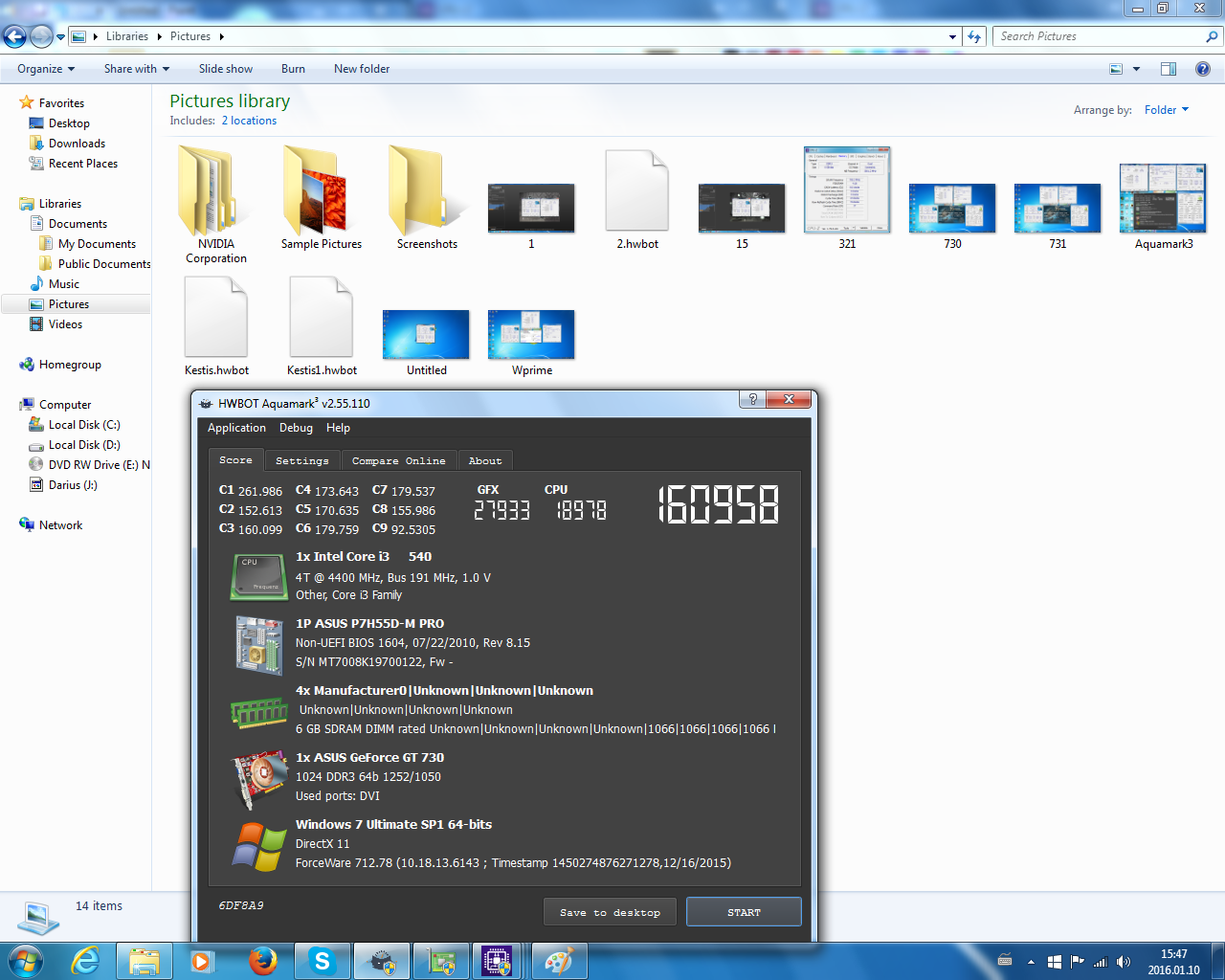
Task: Start a Slide show
Action: tap(226, 69)
